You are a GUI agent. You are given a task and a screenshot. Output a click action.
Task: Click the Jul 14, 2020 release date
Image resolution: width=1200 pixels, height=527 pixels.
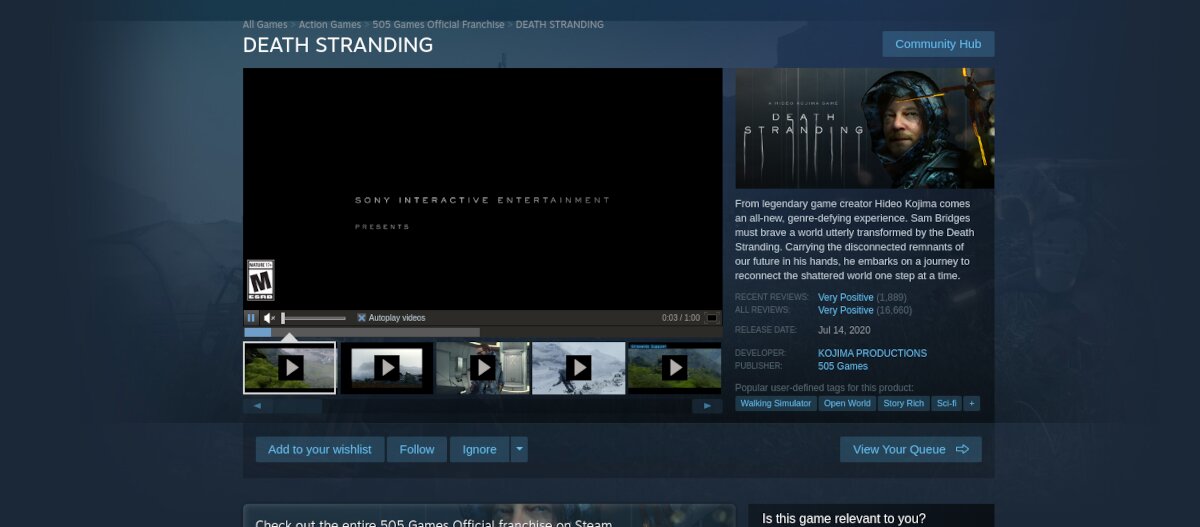click(x=844, y=330)
